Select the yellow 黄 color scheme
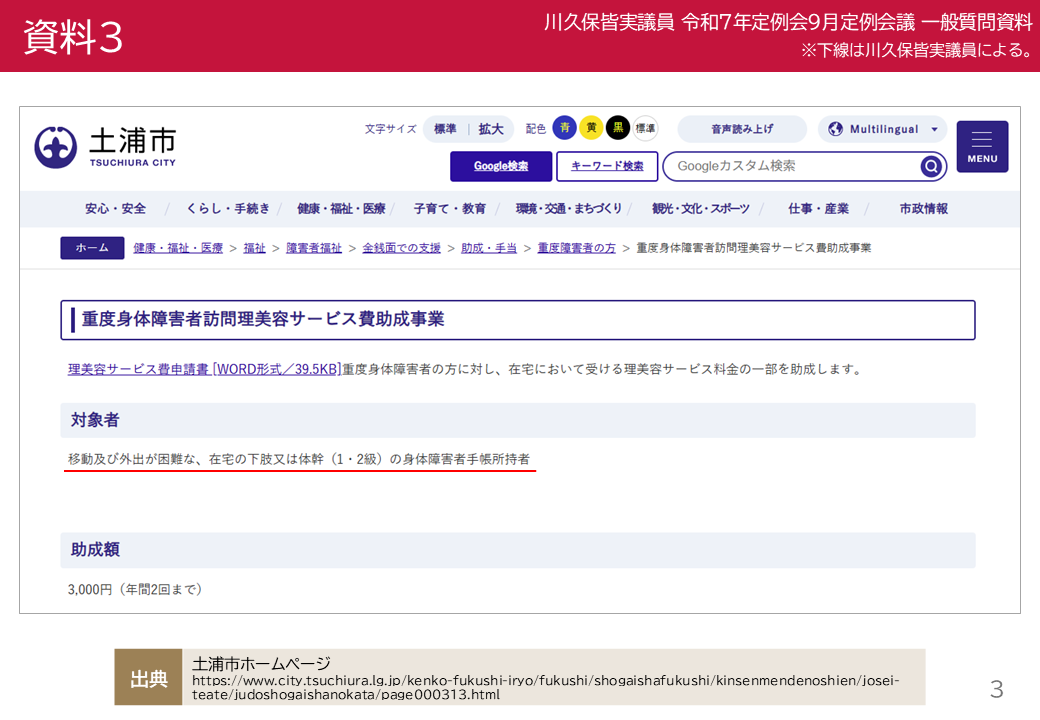 (591, 128)
